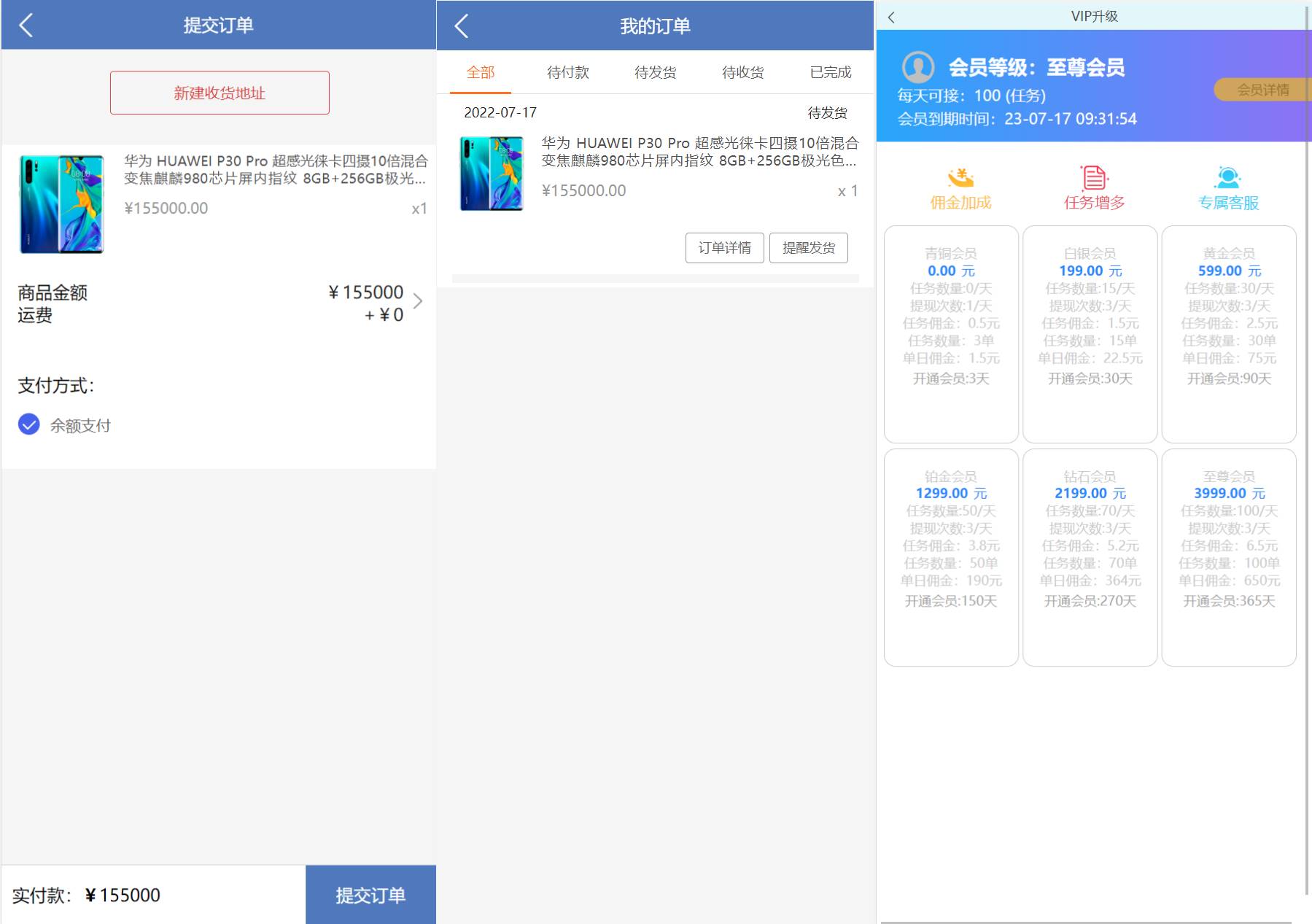This screenshot has width=1312, height=924.
Task: Switch to the 待发货 tab
Action: pyautogui.click(x=655, y=72)
